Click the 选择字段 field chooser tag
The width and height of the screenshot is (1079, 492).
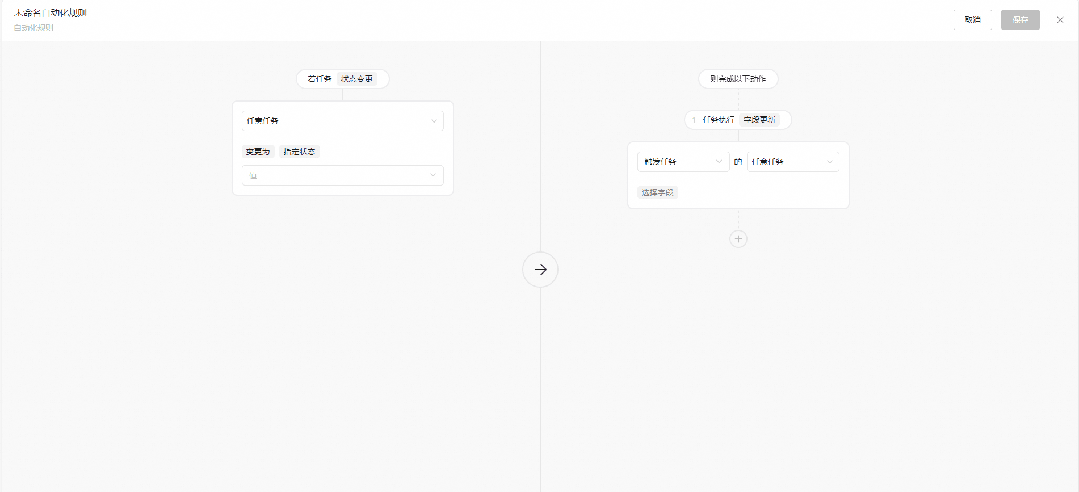[x=657, y=192]
